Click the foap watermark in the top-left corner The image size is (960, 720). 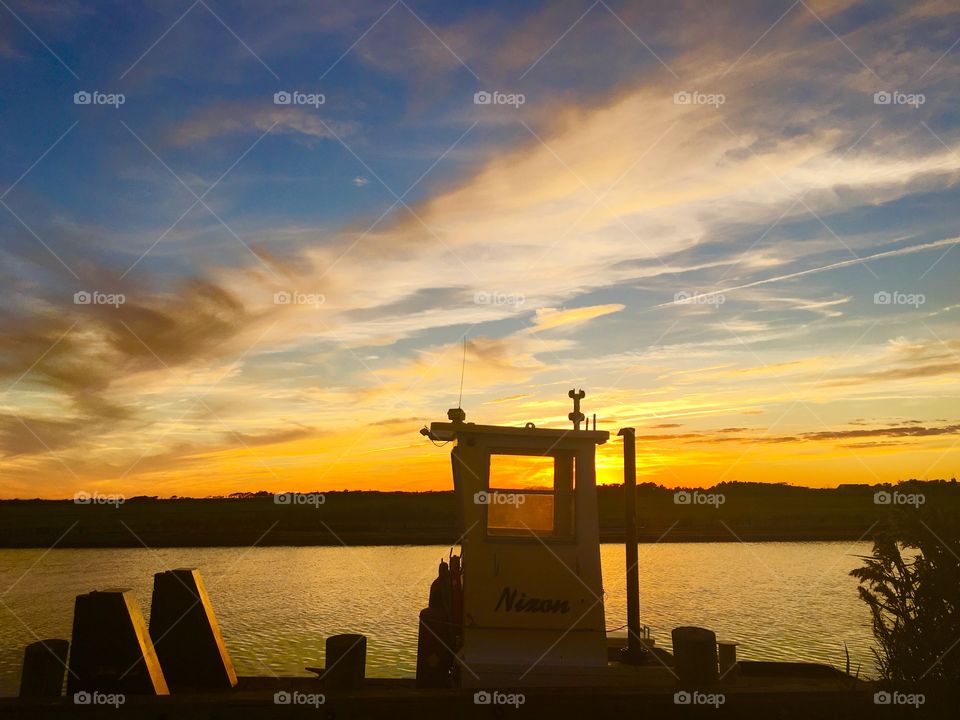tap(99, 99)
